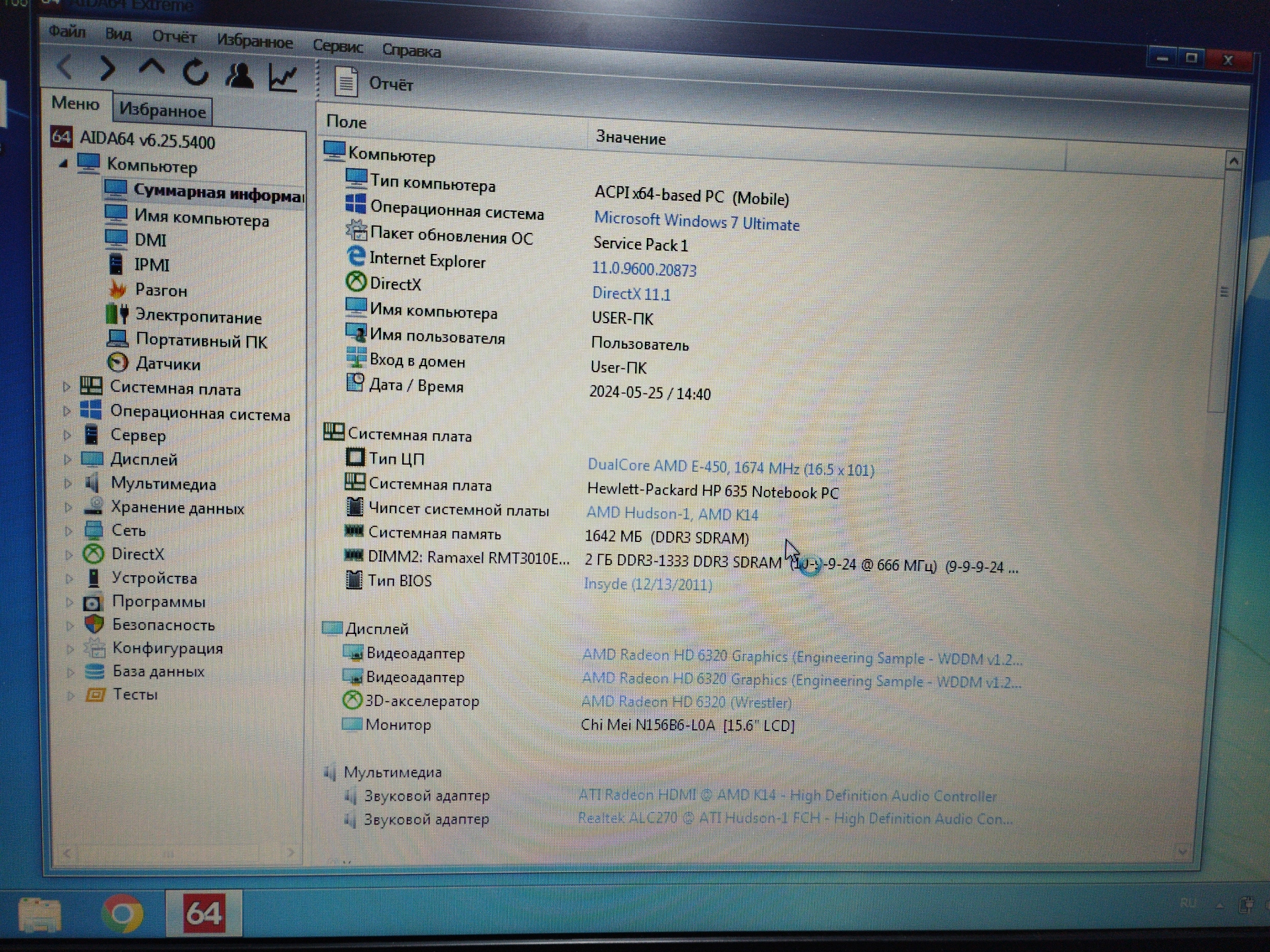
Task: Expand the Хранение данных tree node
Action: [x=68, y=507]
